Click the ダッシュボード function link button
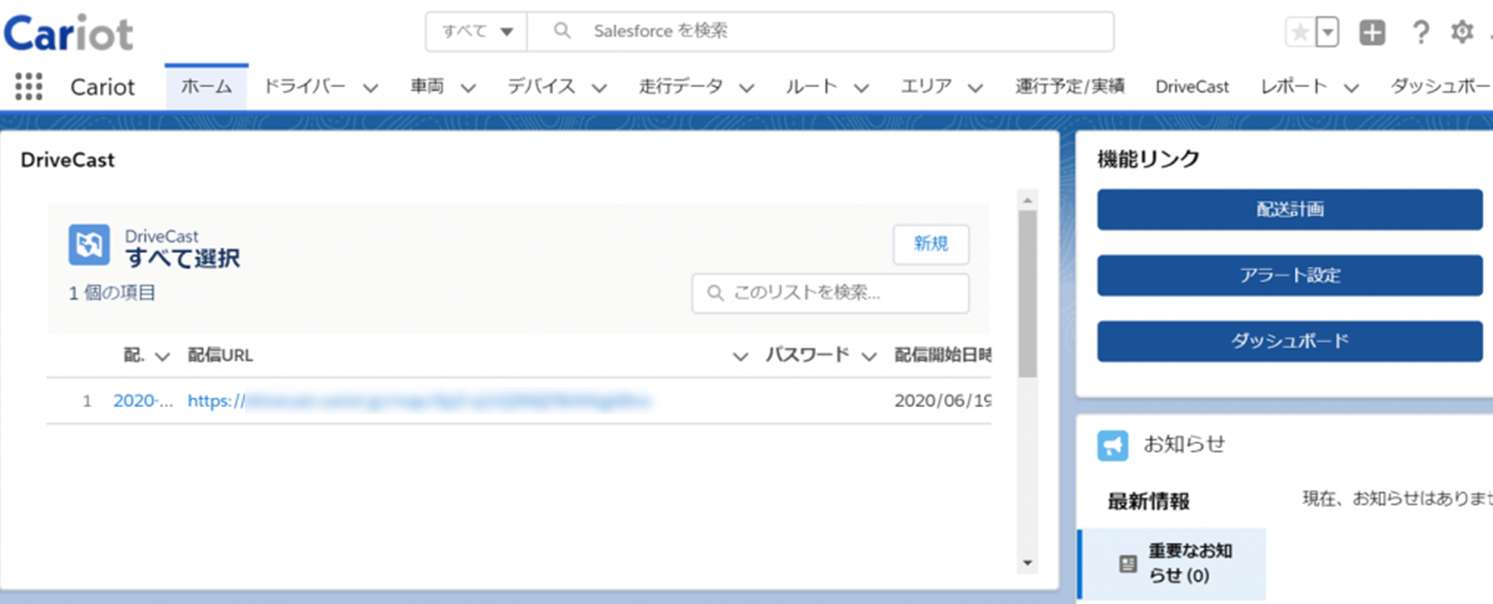This screenshot has width=1493, height=604. pos(1290,341)
